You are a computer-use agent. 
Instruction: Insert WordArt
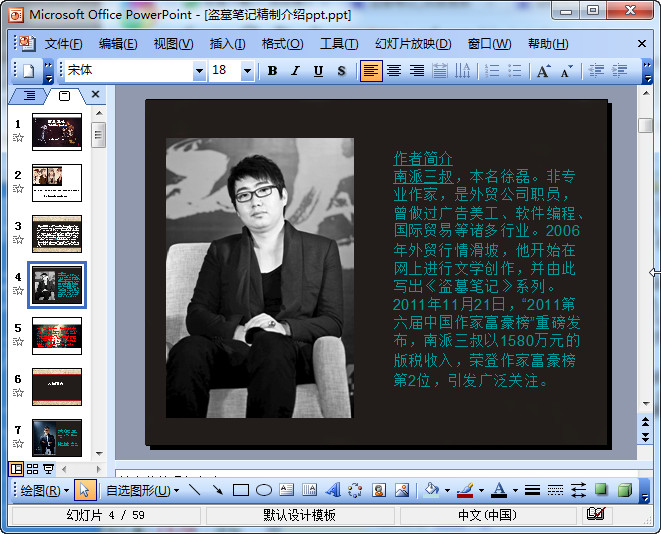click(333, 490)
